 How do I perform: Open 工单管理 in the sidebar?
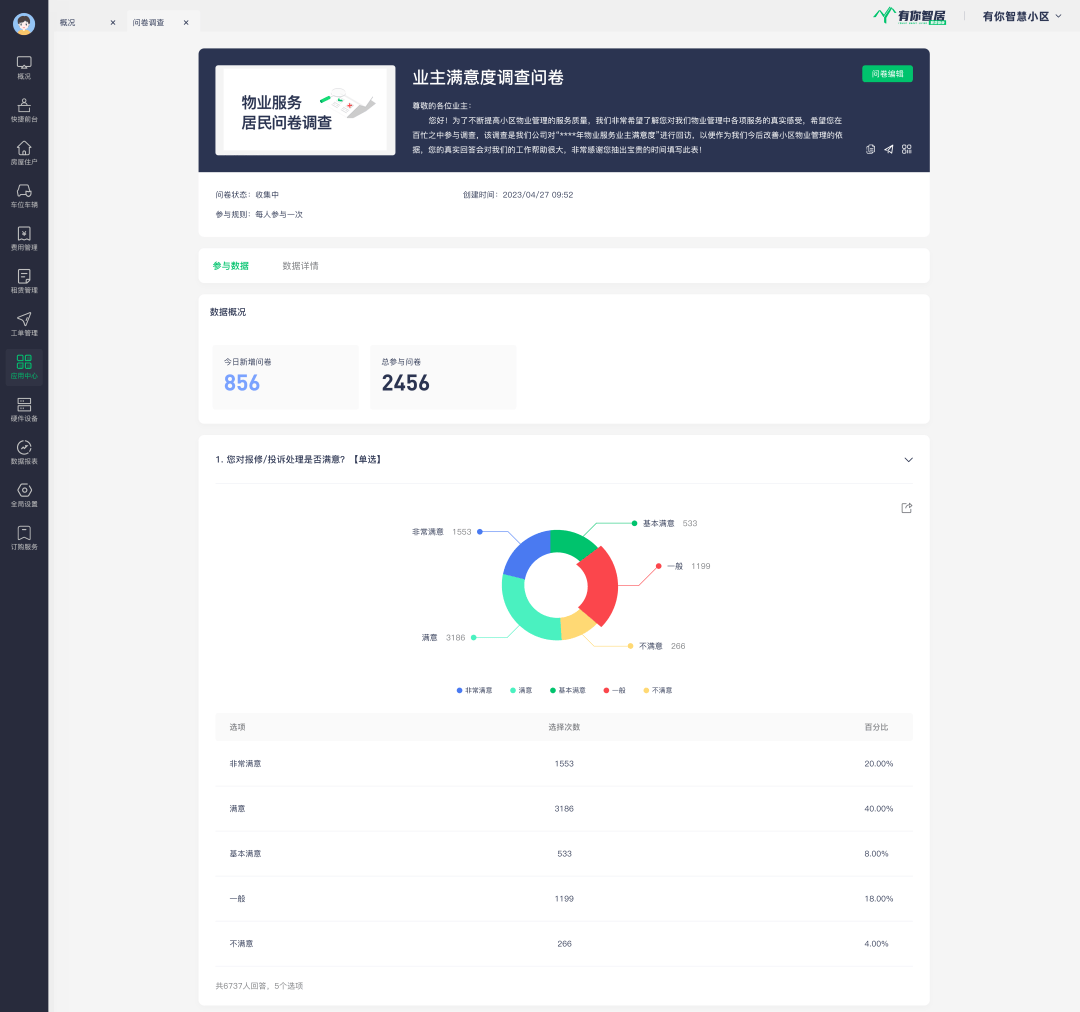(24, 323)
